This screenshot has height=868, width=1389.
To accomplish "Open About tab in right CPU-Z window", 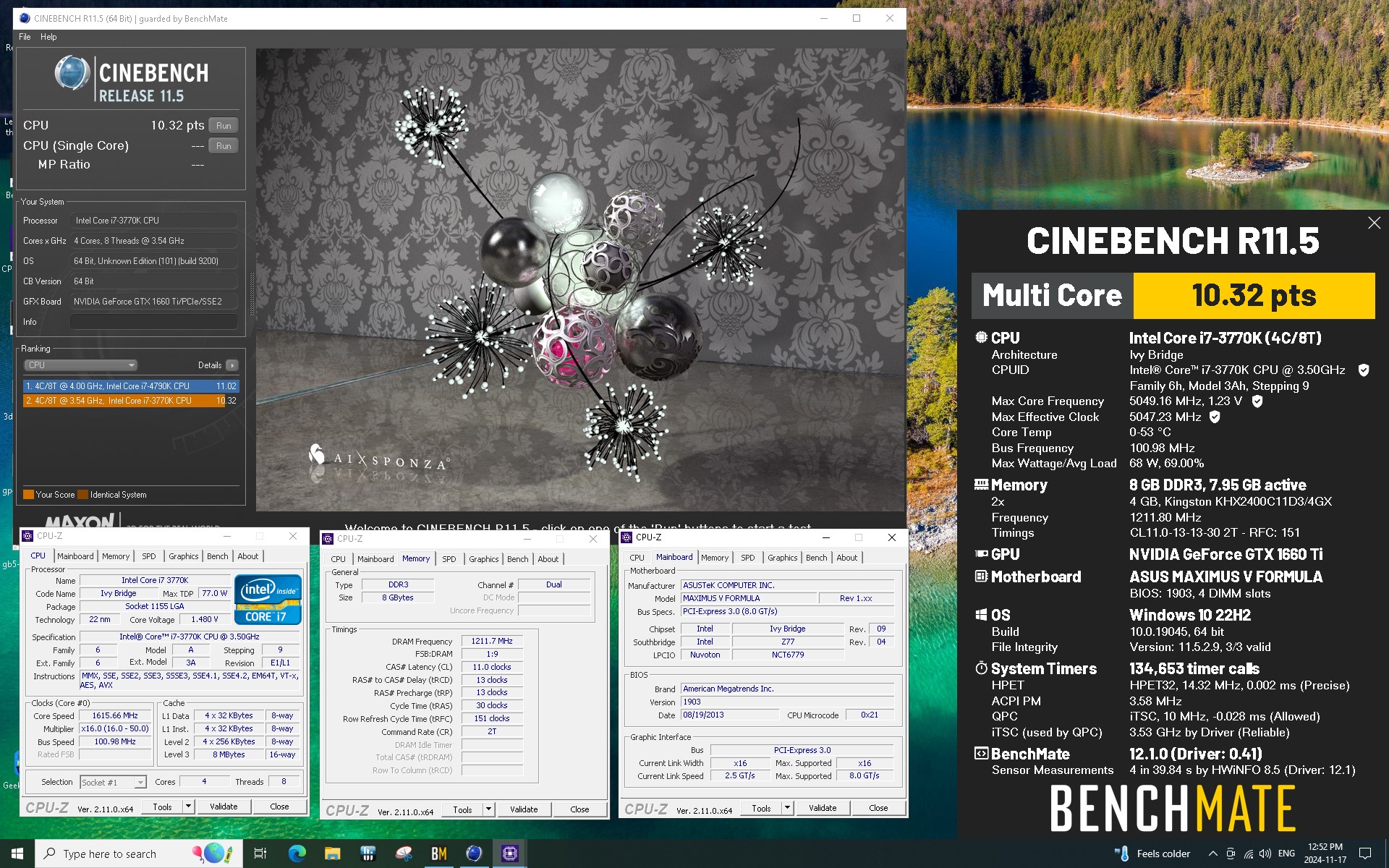I will 846,558.
